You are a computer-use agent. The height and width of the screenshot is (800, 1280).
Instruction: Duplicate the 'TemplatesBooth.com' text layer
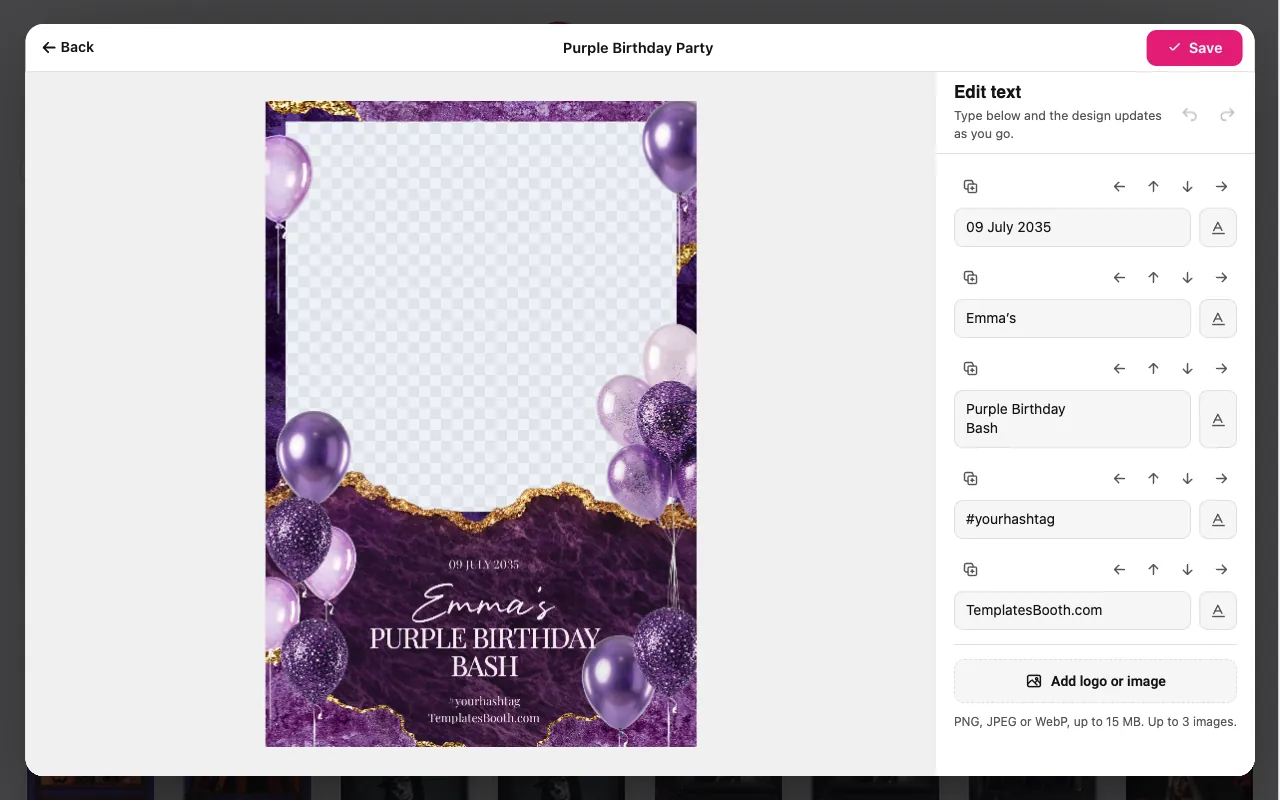pos(970,570)
